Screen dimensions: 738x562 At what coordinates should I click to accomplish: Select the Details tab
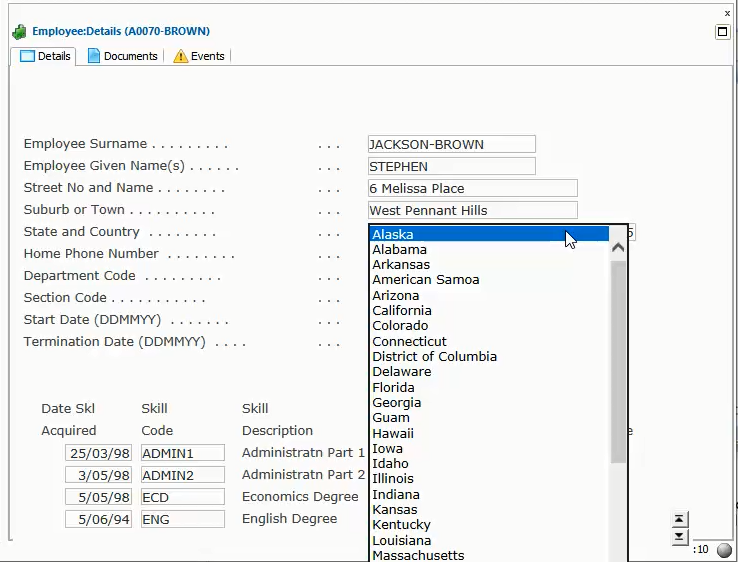click(x=45, y=56)
